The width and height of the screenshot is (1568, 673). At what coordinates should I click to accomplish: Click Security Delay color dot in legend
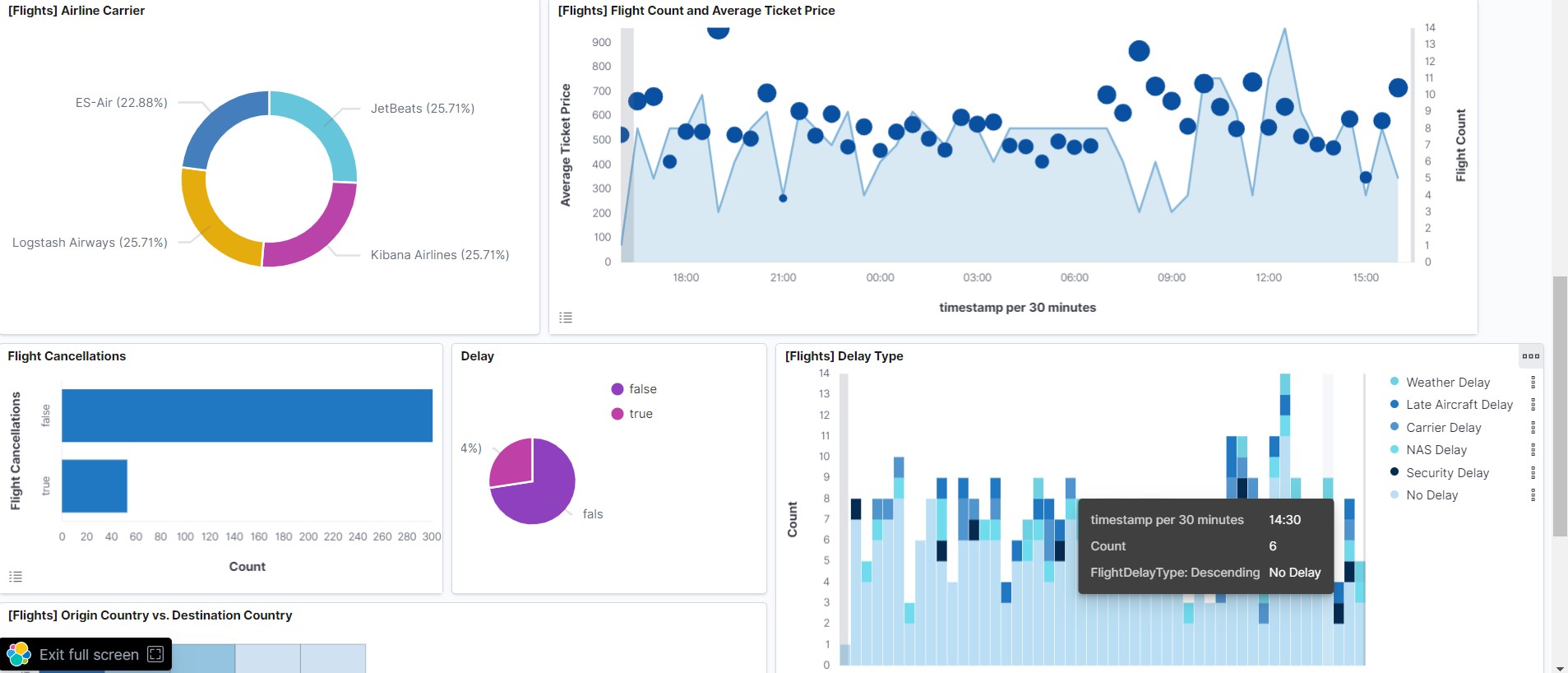point(1395,472)
